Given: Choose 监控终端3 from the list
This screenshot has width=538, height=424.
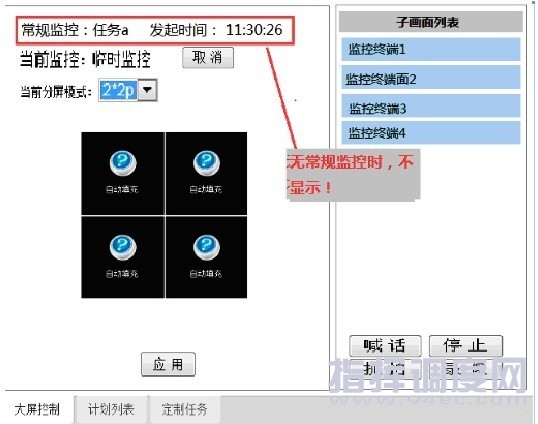Looking at the screenshot, I should (431, 108).
